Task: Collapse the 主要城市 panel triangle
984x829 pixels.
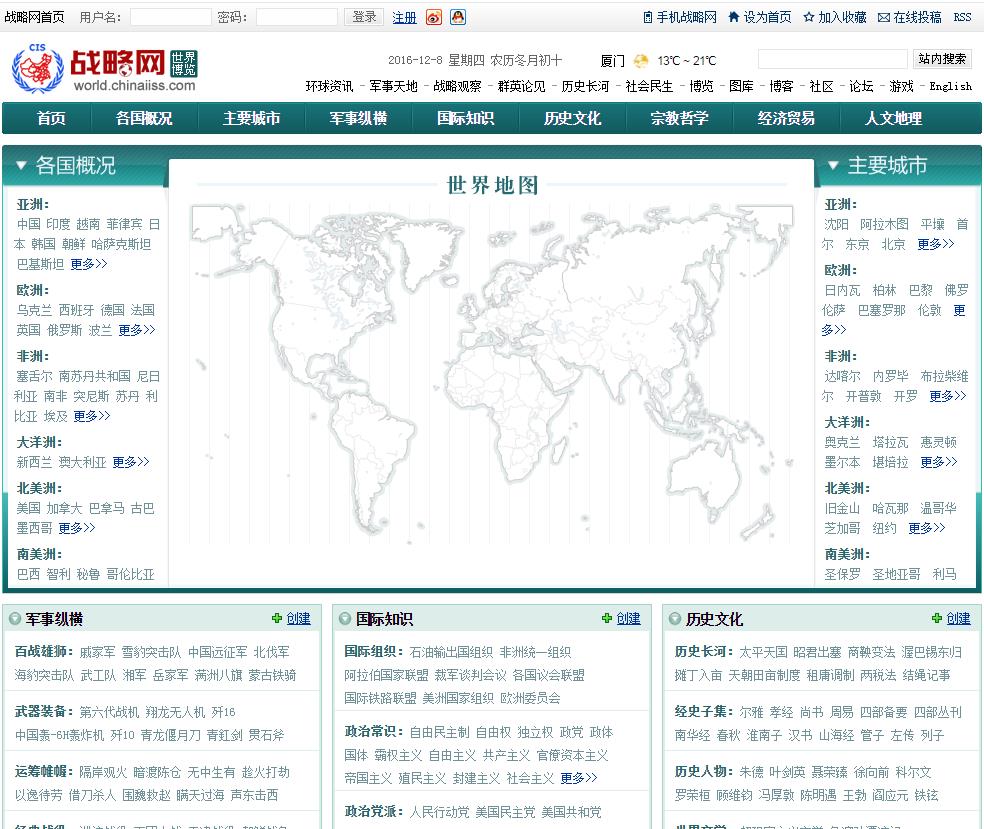Action: pyautogui.click(x=832, y=166)
